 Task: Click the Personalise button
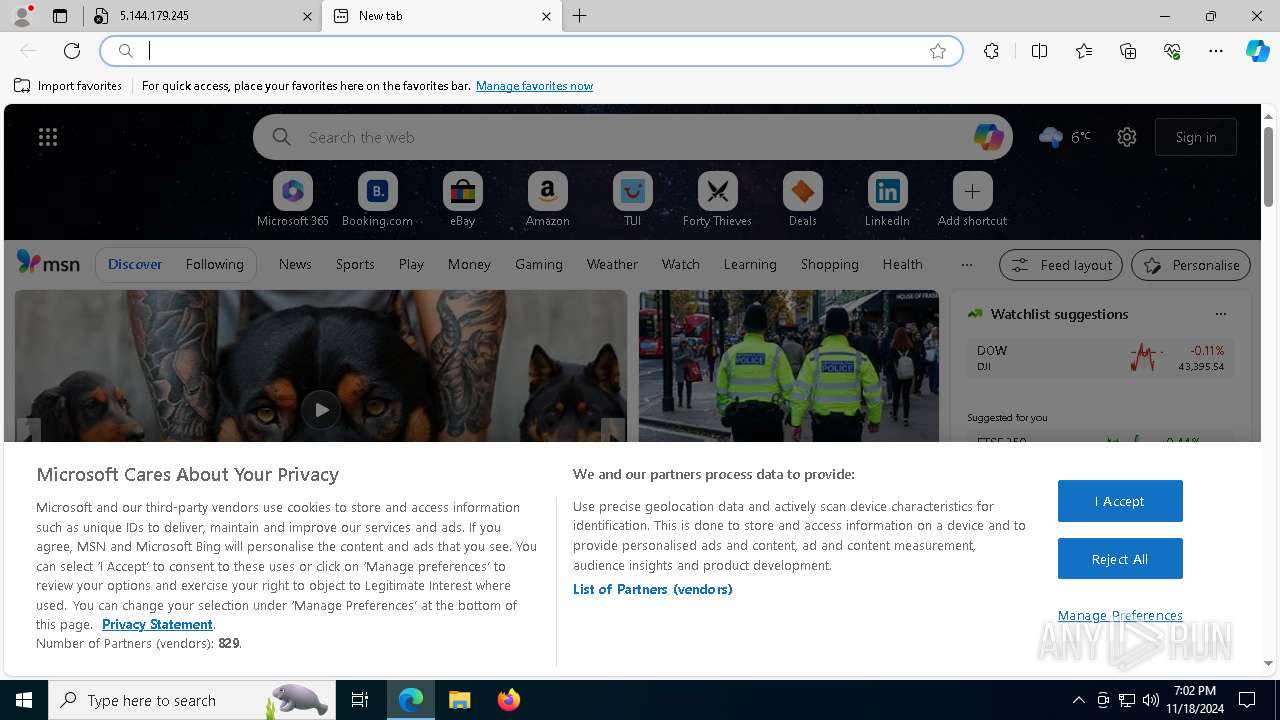(1191, 265)
